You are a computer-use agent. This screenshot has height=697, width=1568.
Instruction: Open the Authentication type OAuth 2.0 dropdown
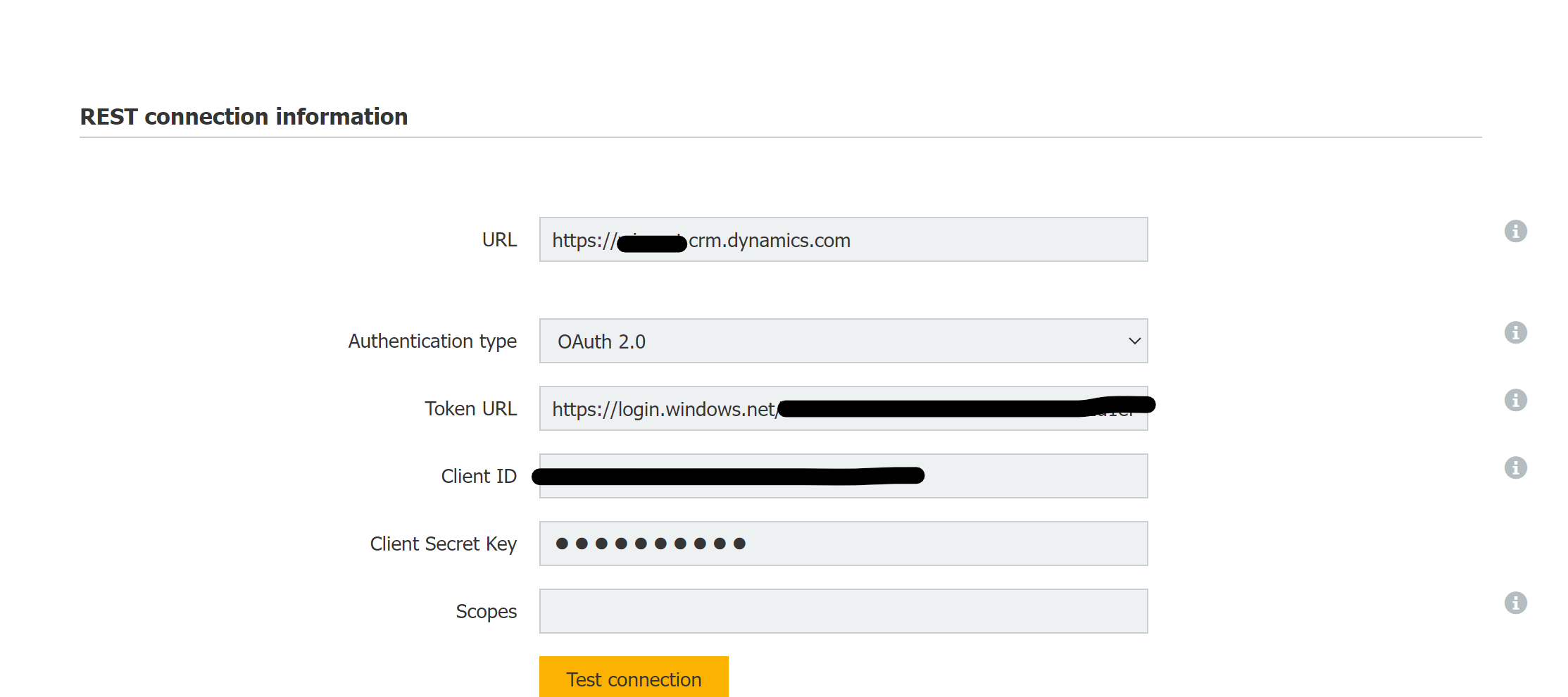(842, 341)
